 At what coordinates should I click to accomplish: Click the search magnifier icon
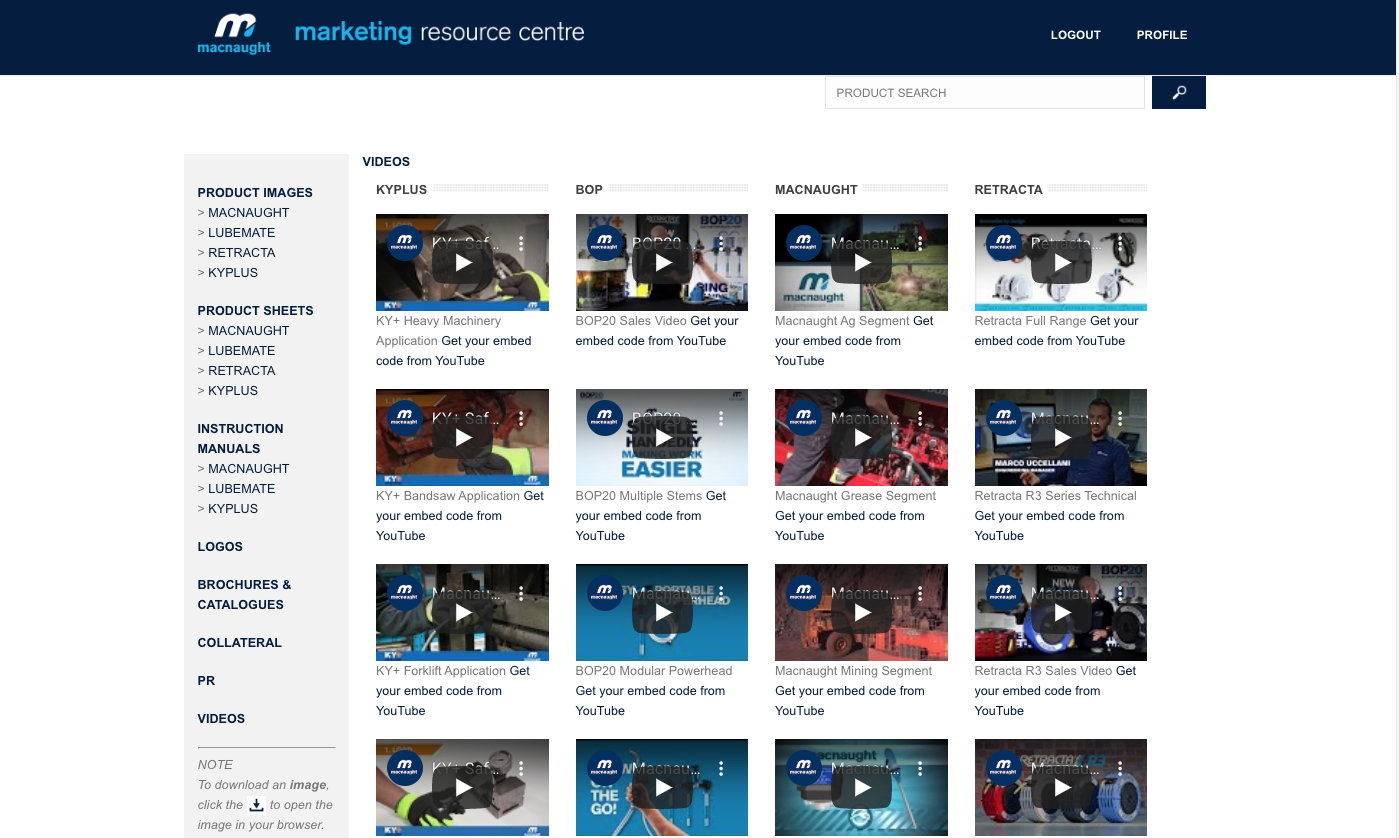tap(1178, 92)
